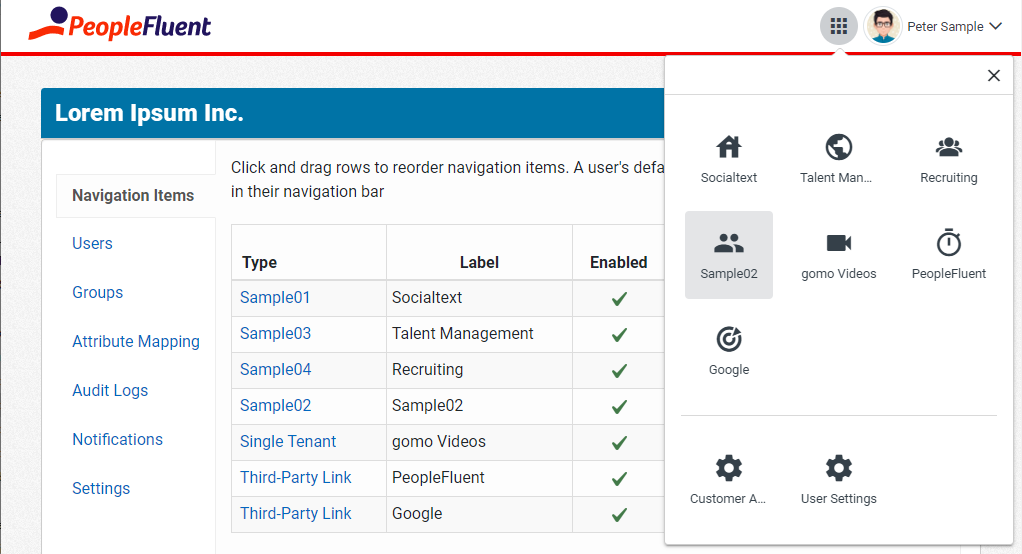1022x554 pixels.
Task: Click the enabled checkmark for PeopleFluent row
Action: click(x=619, y=479)
